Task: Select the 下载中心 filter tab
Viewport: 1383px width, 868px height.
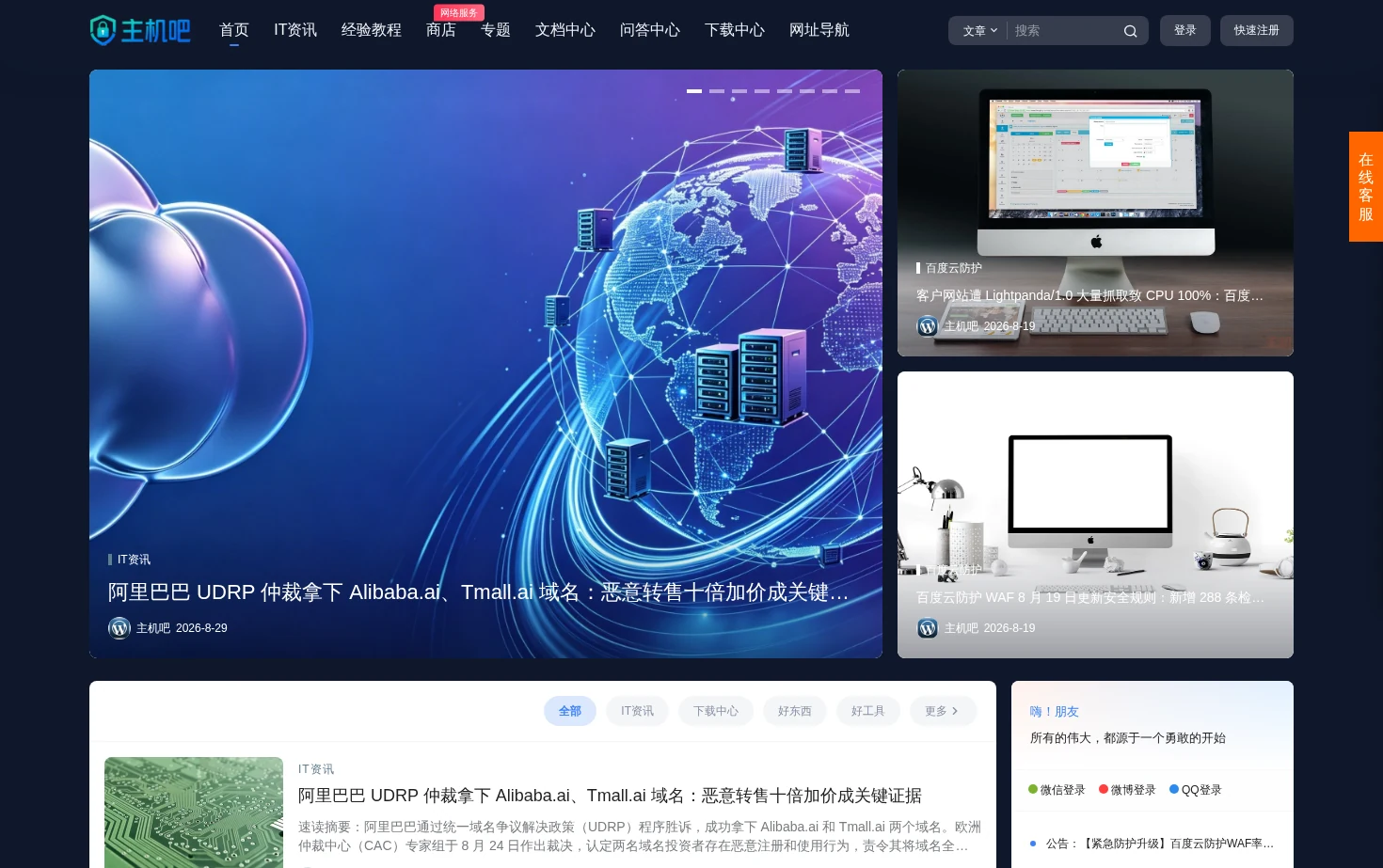Action: click(x=716, y=711)
